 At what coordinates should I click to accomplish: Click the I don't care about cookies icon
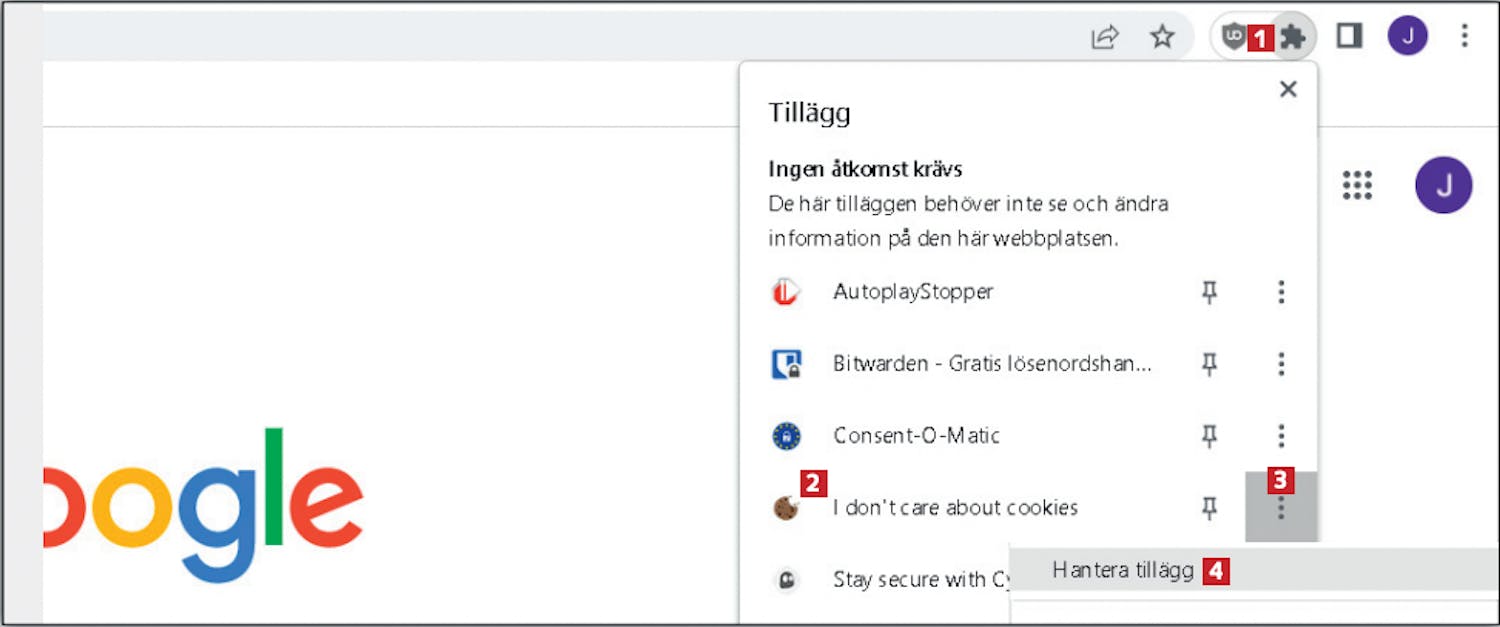click(x=787, y=508)
